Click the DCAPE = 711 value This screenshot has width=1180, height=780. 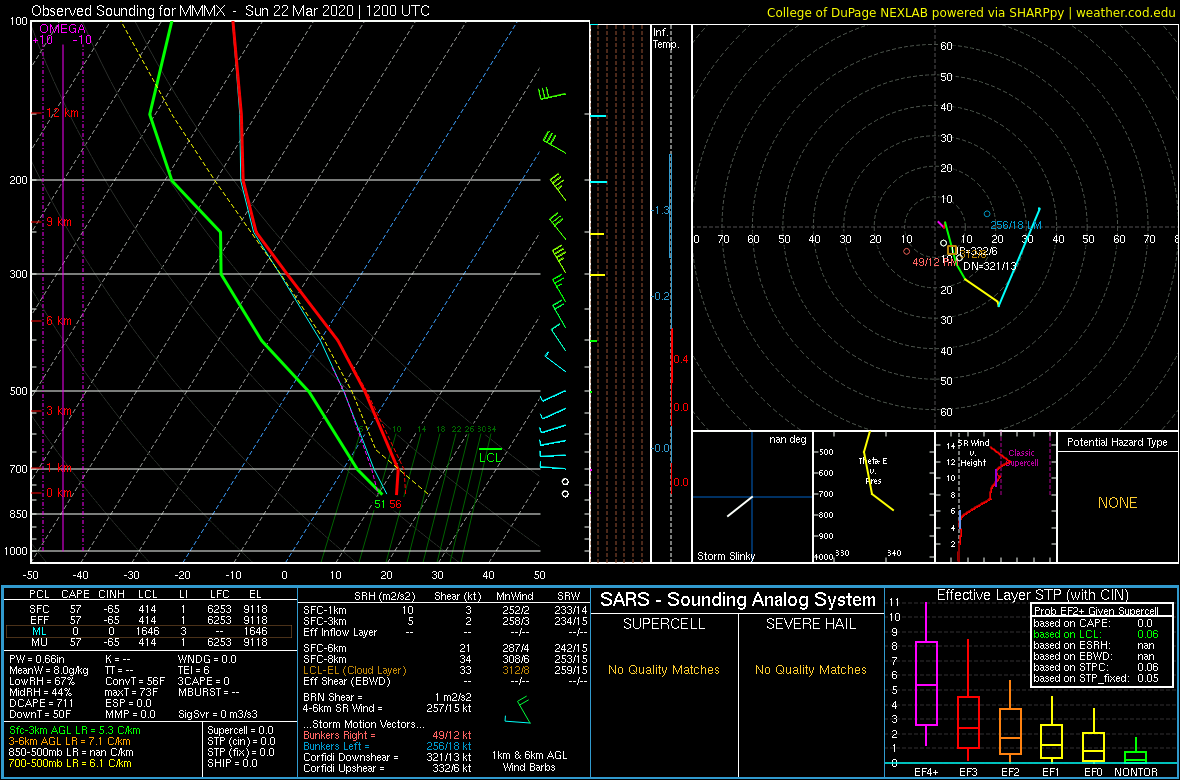[x=39, y=703]
